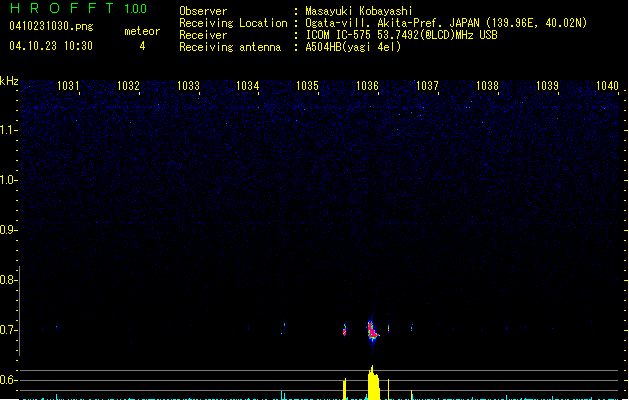Click the Receiver ICOM IC-575 text
The width and height of the screenshot is (629, 400).
401,35
